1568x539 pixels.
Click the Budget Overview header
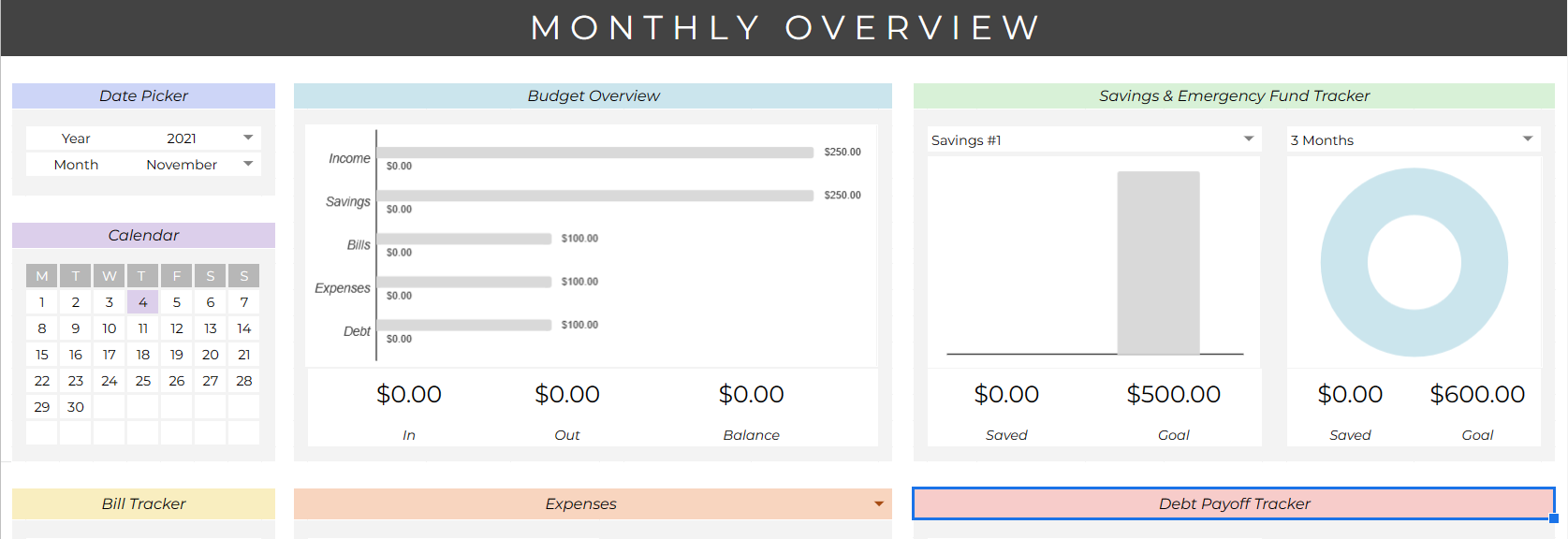[593, 95]
